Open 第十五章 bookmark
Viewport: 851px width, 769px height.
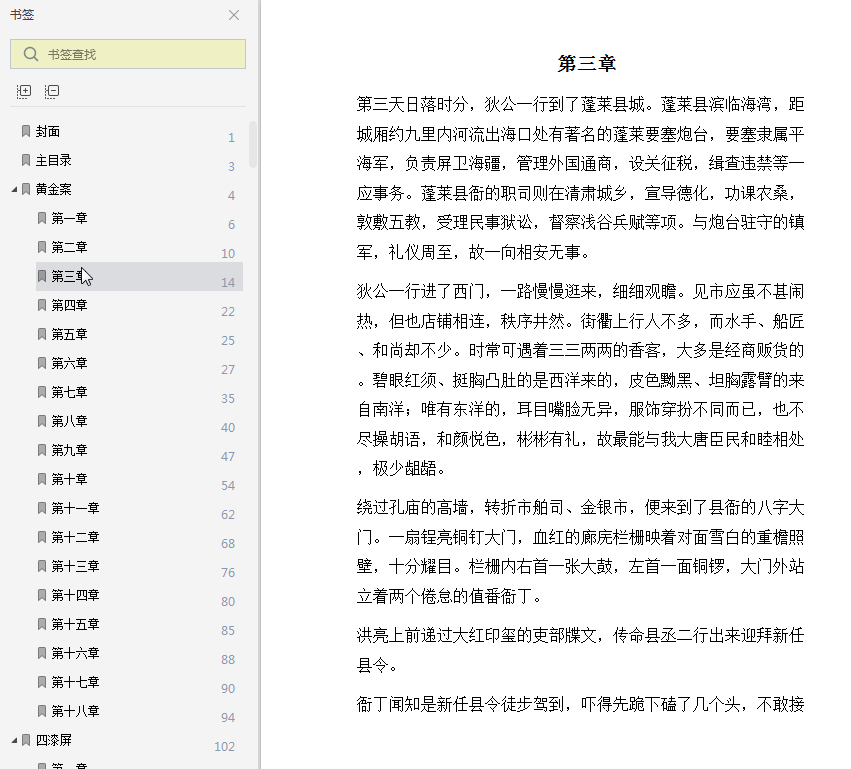tap(75, 625)
